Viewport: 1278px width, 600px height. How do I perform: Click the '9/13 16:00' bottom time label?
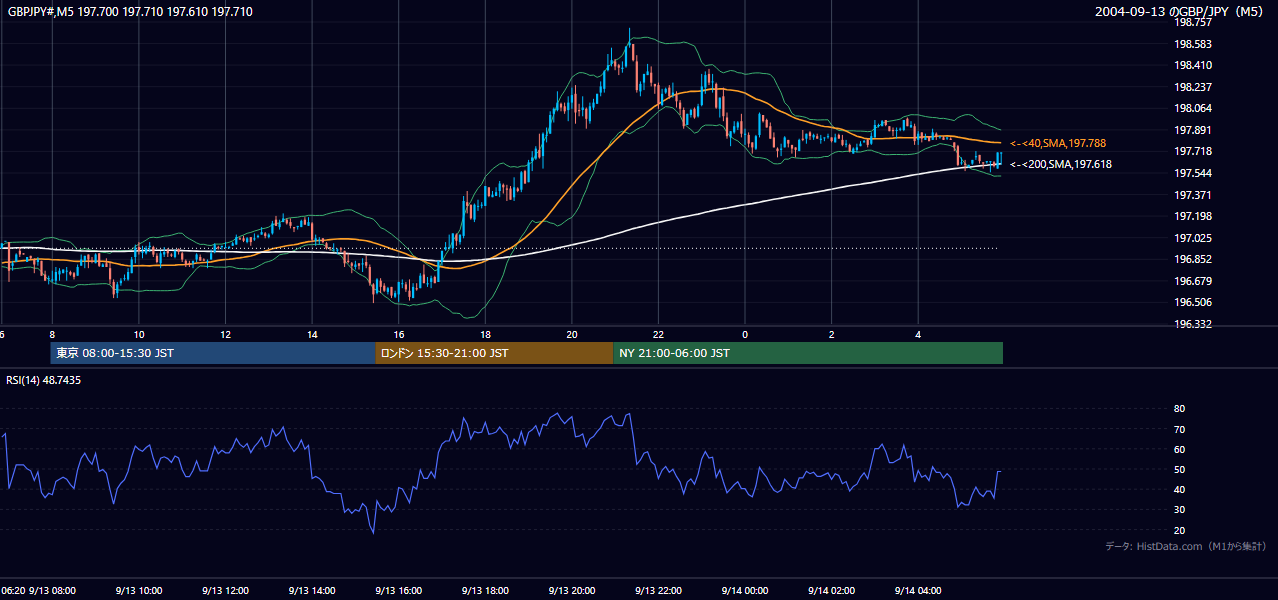(399, 591)
